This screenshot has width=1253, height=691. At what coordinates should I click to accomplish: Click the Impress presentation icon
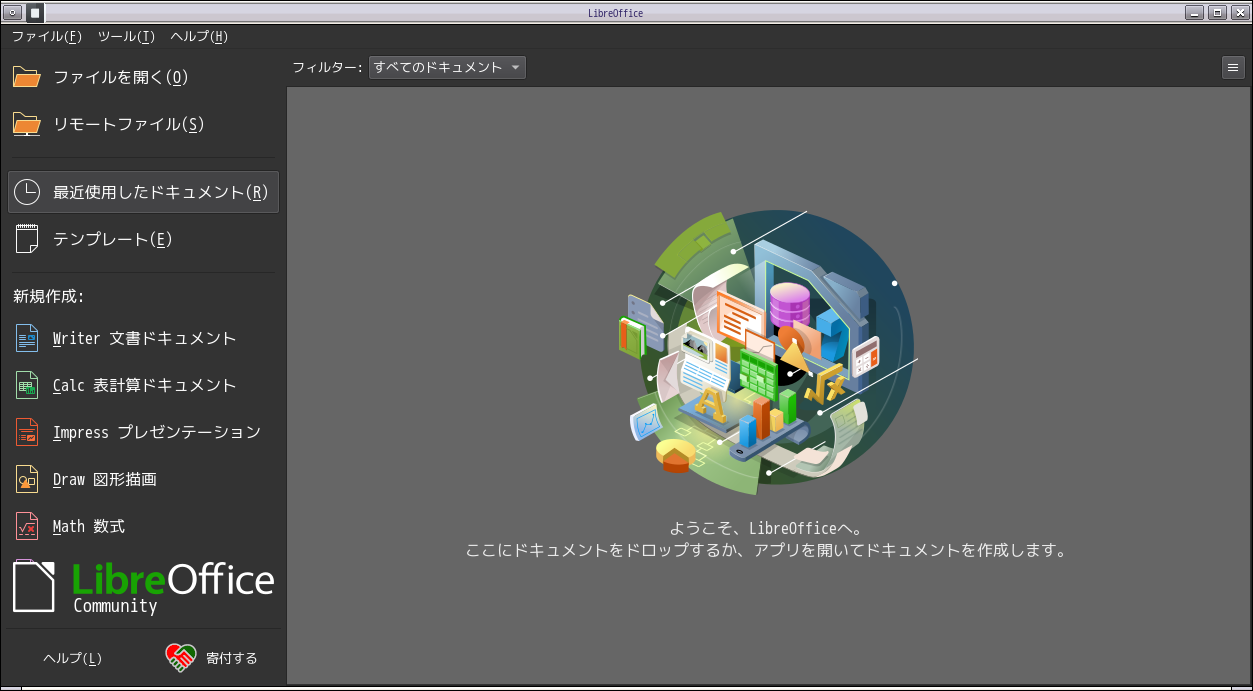[27, 432]
